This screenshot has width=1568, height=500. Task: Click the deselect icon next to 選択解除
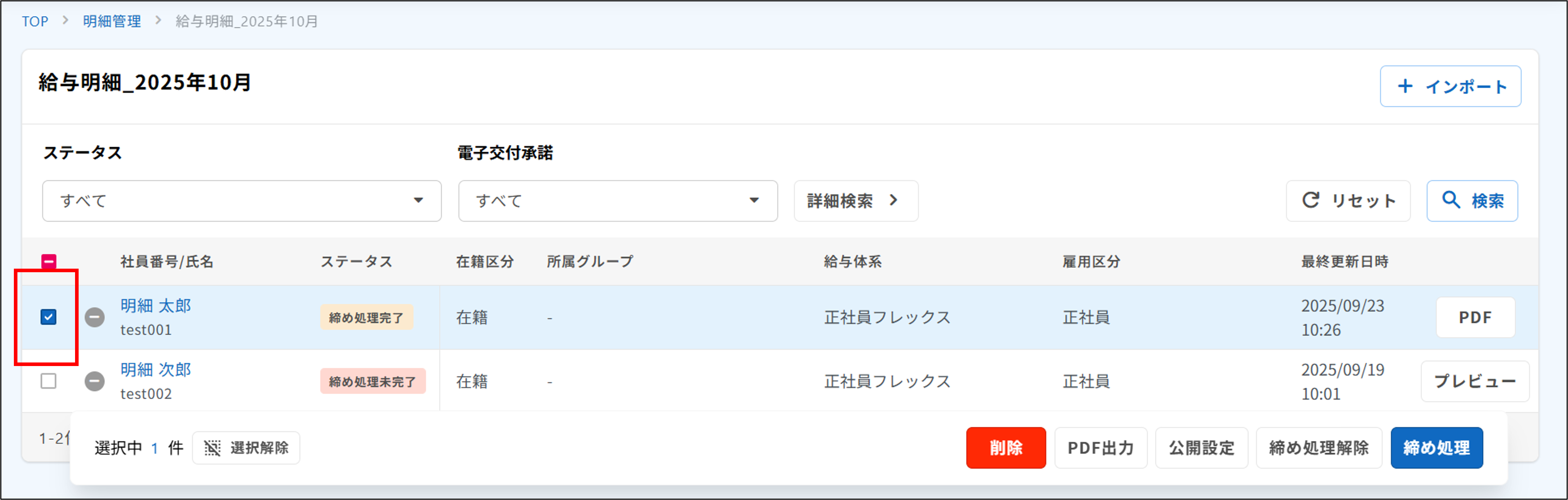(212, 448)
